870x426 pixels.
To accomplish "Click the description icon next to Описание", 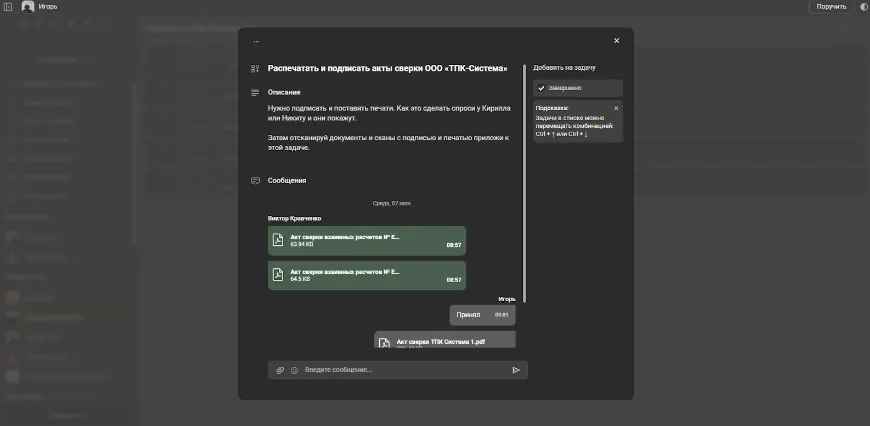I will [x=255, y=93].
